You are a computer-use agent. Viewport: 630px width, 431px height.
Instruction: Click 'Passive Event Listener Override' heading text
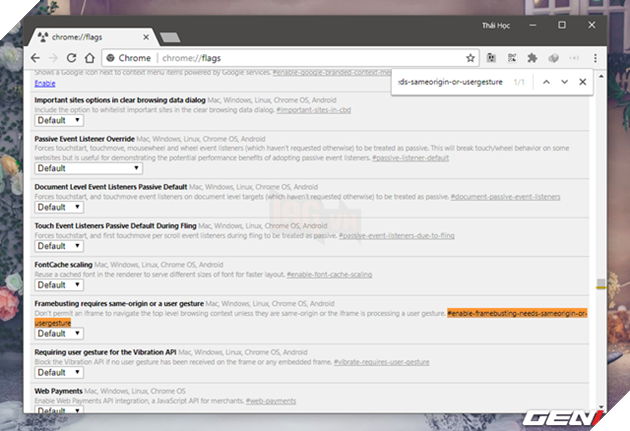click(x=84, y=139)
